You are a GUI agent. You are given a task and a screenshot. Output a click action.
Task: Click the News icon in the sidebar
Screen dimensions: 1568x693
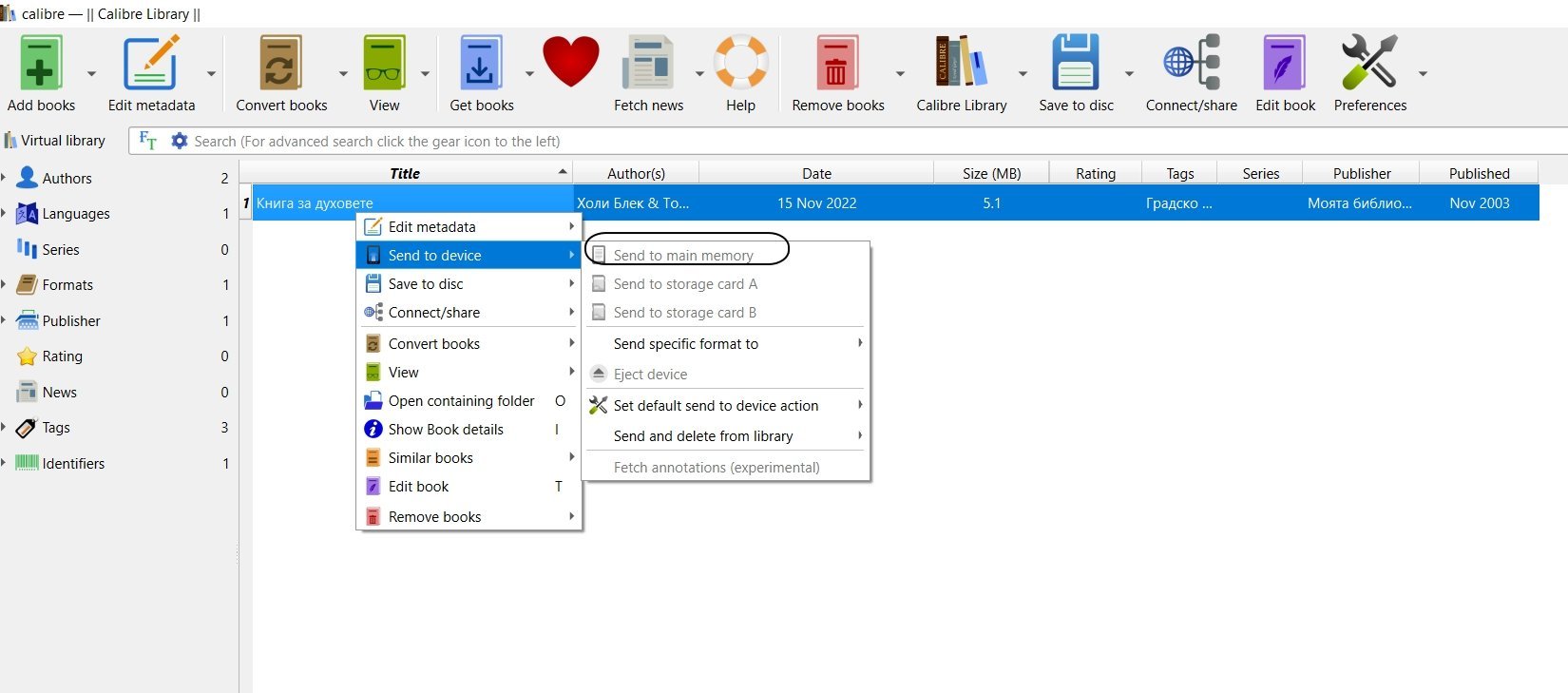click(x=28, y=392)
